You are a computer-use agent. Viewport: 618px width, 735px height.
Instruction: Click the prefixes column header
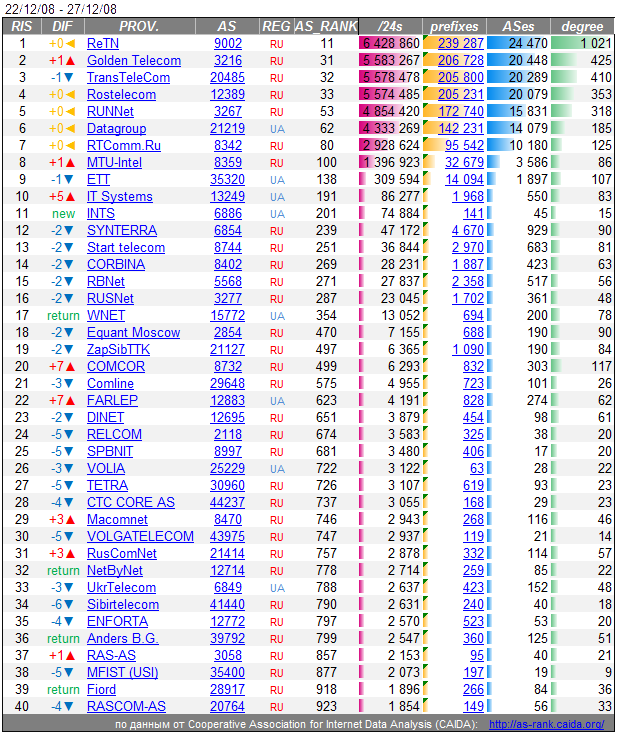coord(454,26)
